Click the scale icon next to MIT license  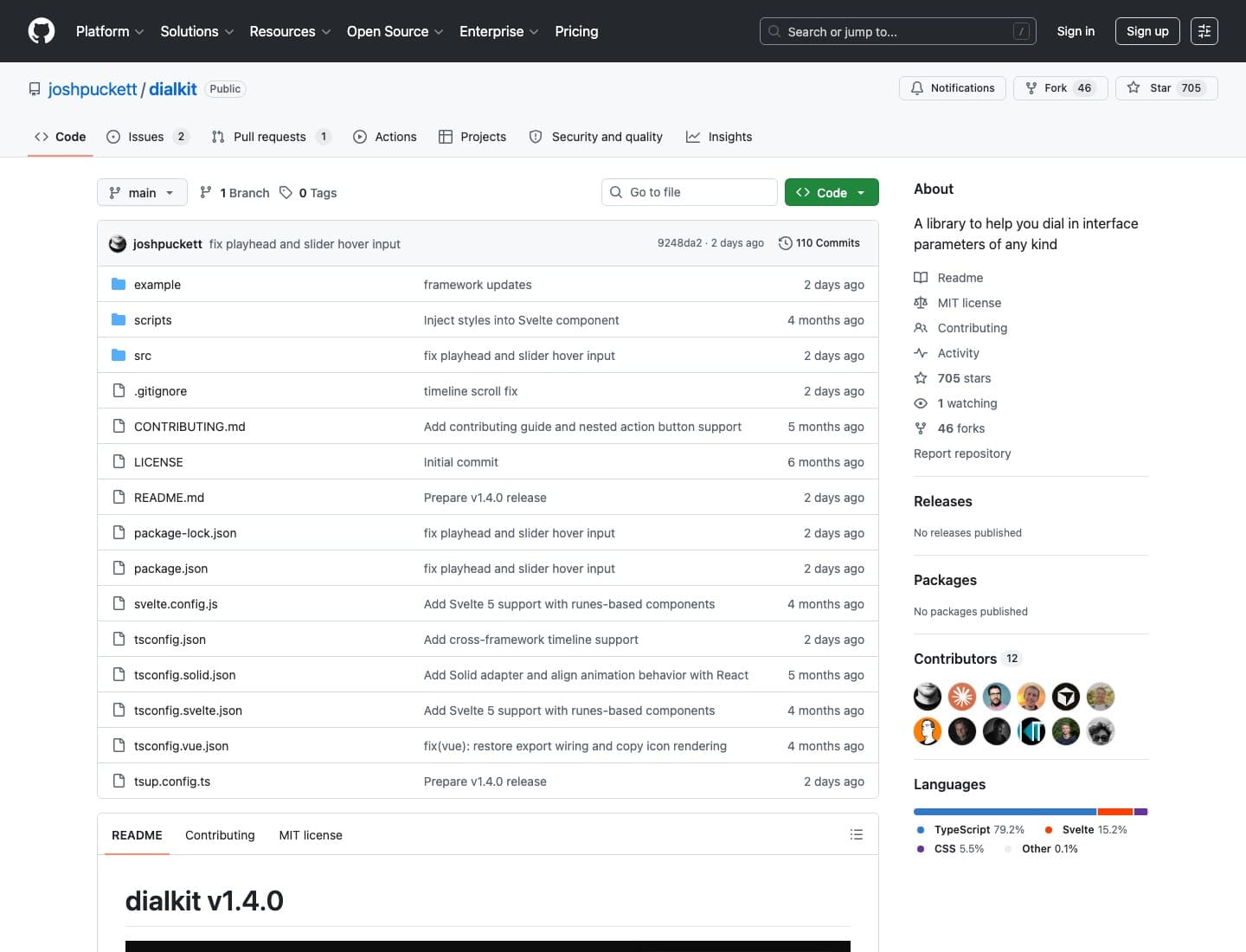point(921,303)
